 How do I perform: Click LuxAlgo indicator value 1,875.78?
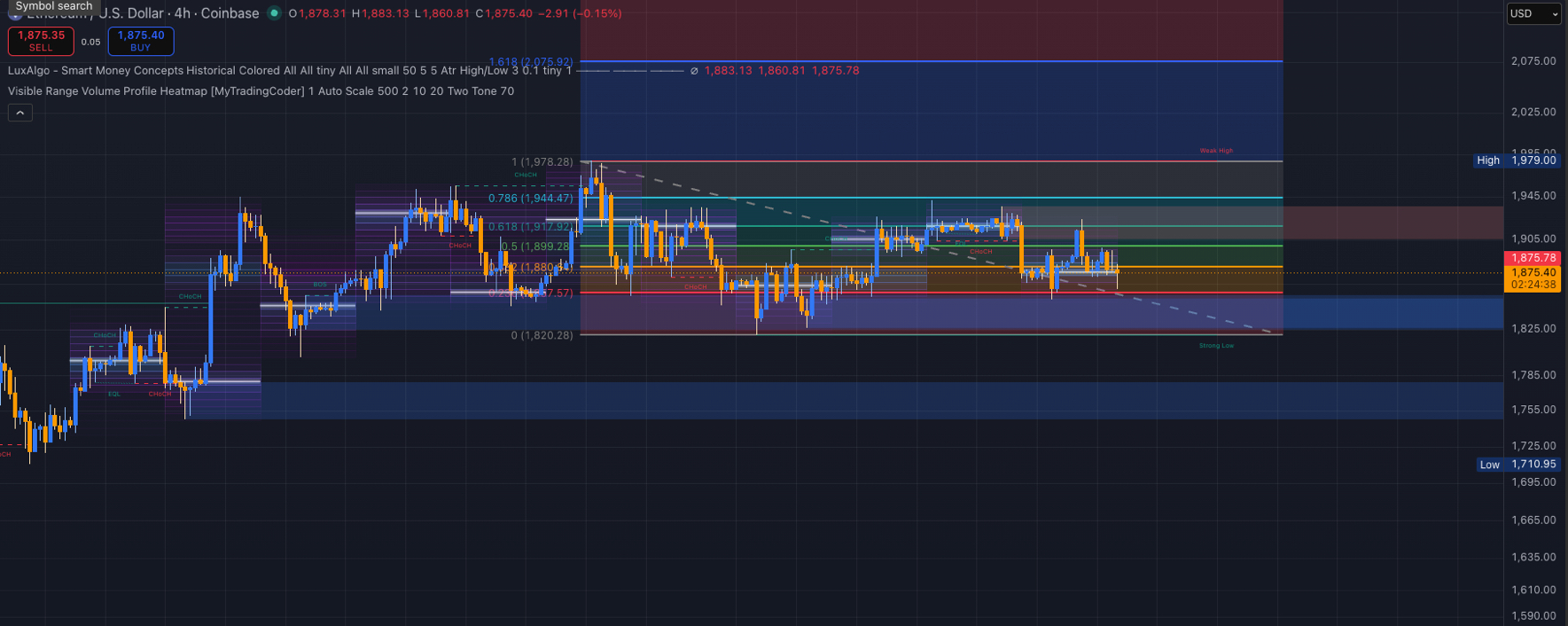point(836,70)
